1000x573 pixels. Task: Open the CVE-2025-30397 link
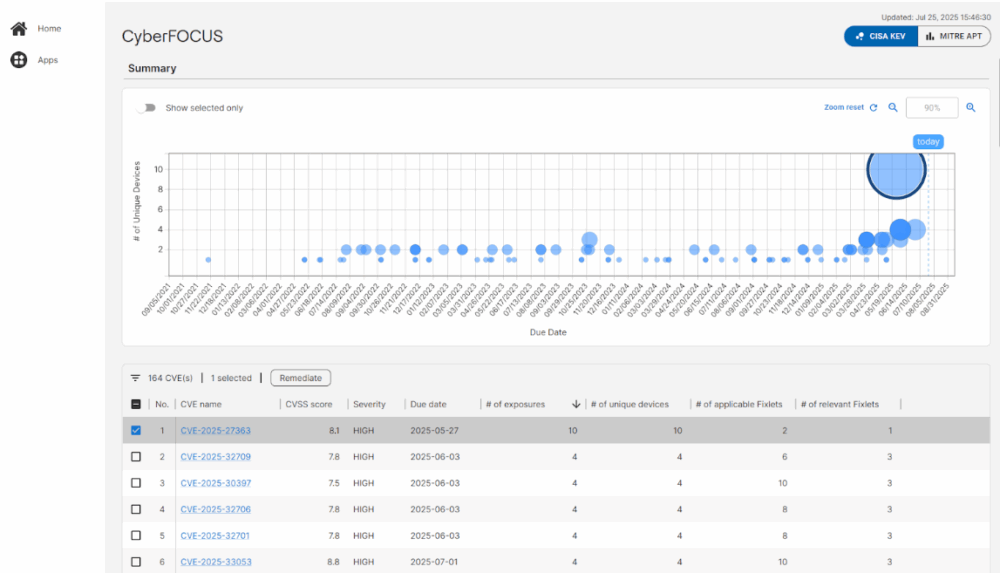point(215,483)
